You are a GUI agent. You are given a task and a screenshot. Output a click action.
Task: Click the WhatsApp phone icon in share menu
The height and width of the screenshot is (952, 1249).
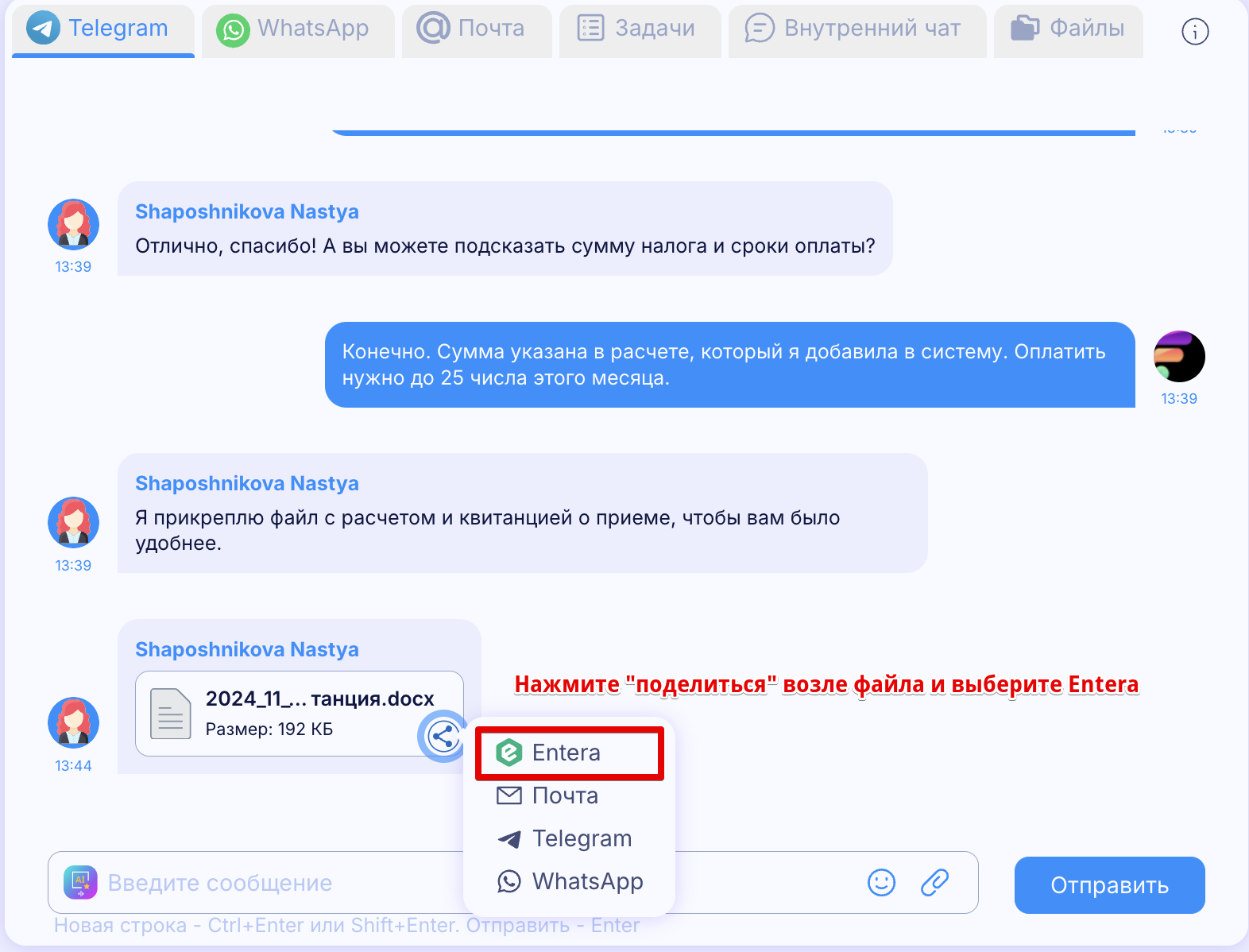(508, 881)
